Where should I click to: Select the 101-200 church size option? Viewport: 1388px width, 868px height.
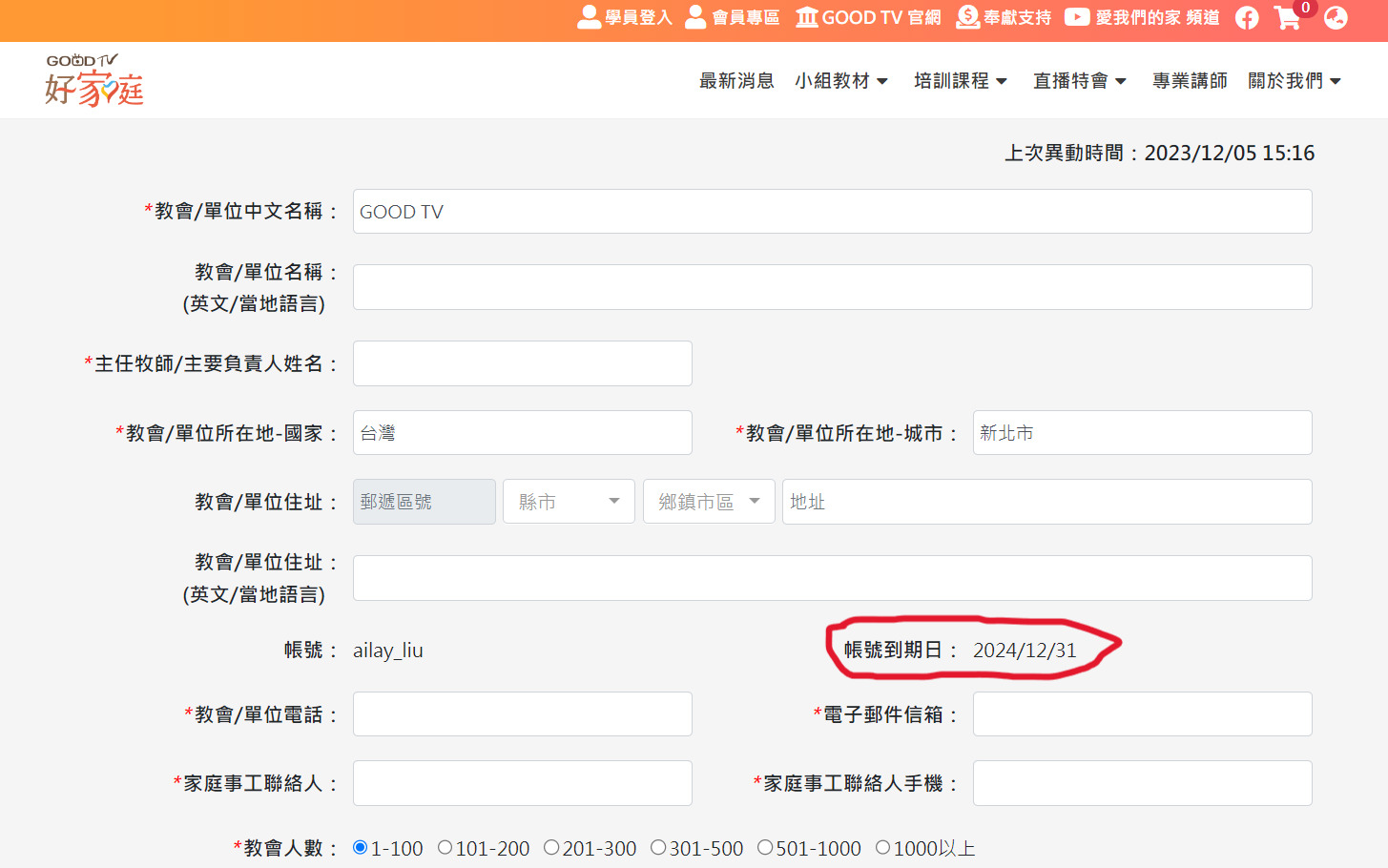click(445, 847)
